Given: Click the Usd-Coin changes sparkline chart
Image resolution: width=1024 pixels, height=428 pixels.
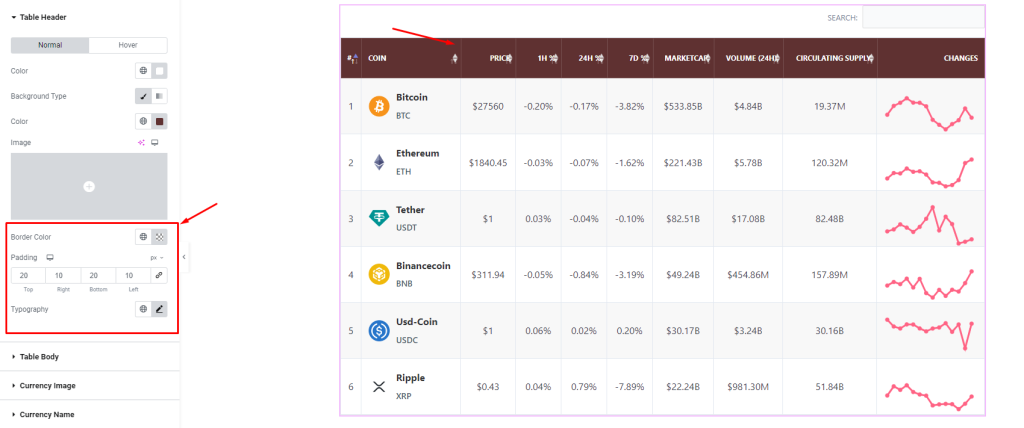Looking at the screenshot, I should (x=930, y=333).
